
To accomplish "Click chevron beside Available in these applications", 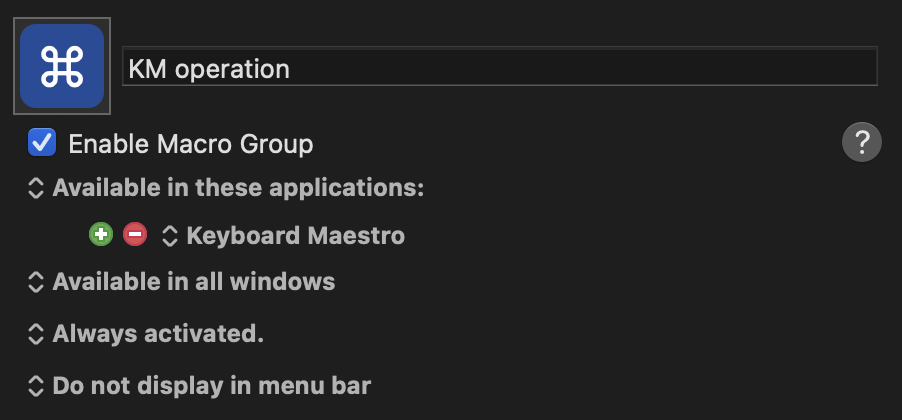I will click(x=36, y=188).
